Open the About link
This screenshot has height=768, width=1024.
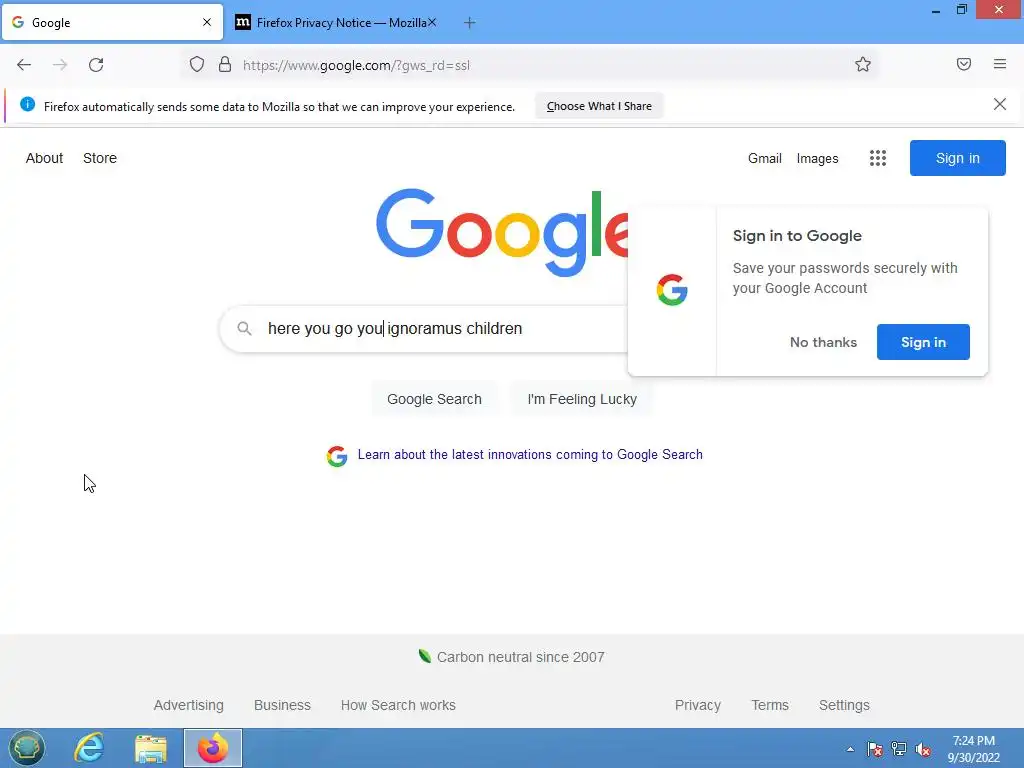pos(44,158)
